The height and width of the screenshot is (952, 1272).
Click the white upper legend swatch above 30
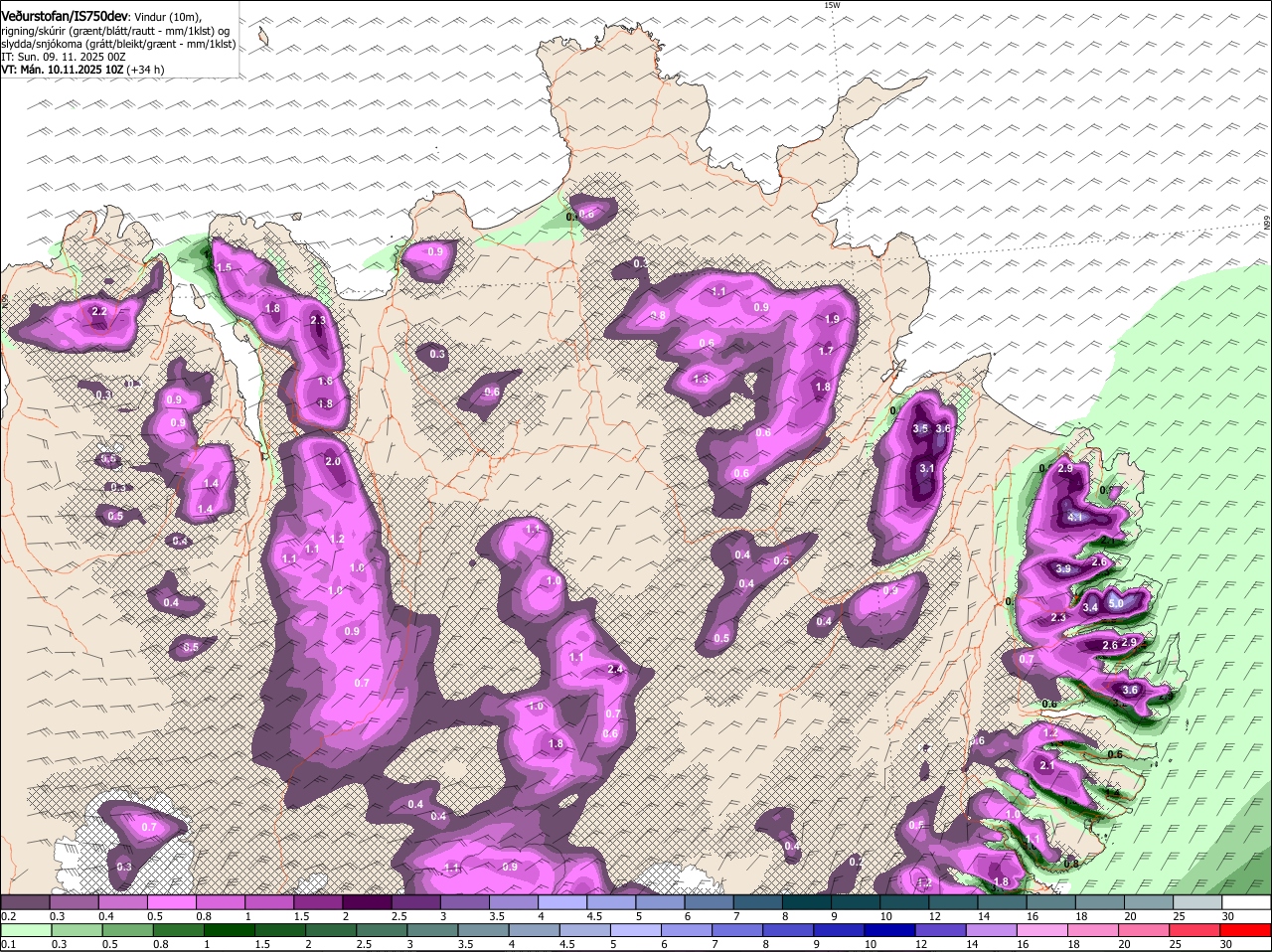tap(1246, 901)
